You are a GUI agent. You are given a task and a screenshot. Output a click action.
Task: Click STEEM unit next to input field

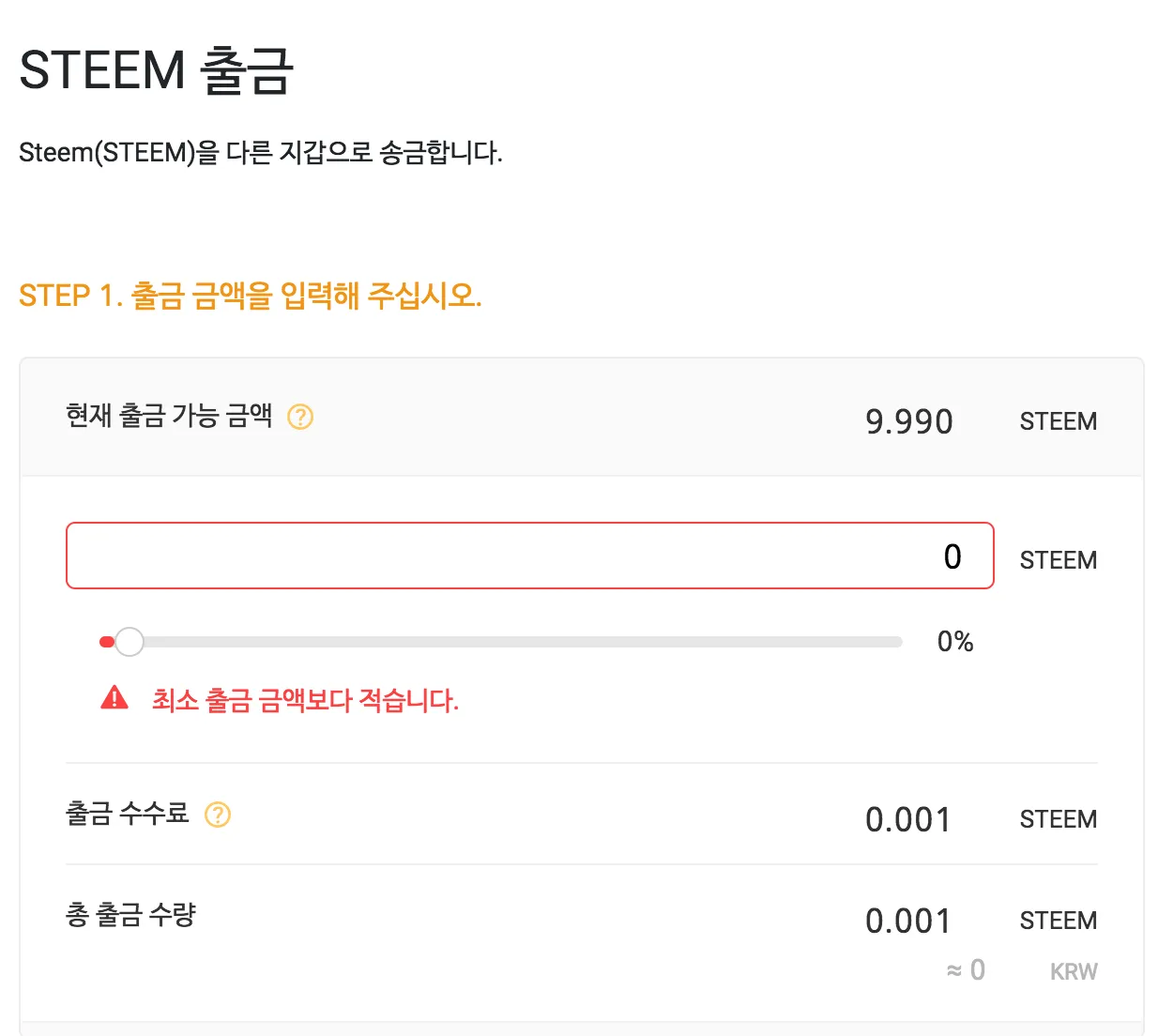pyautogui.click(x=1059, y=560)
